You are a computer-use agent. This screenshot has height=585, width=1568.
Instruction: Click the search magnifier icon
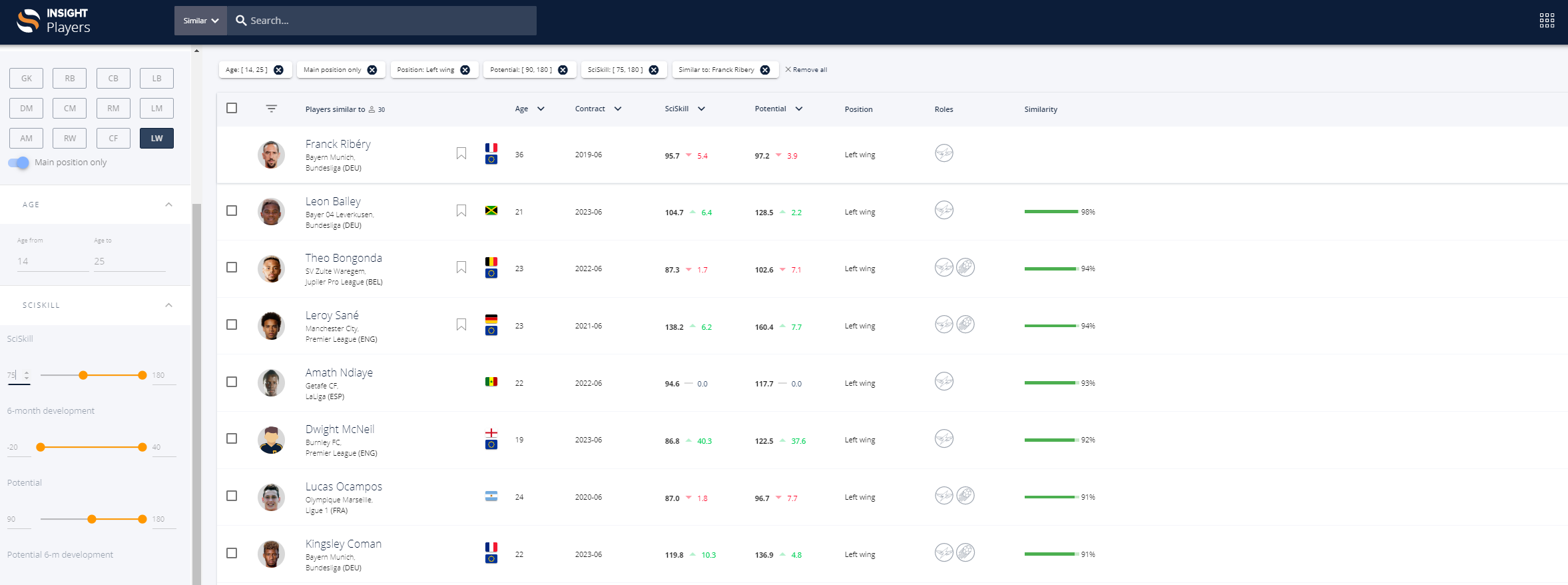pyautogui.click(x=241, y=21)
